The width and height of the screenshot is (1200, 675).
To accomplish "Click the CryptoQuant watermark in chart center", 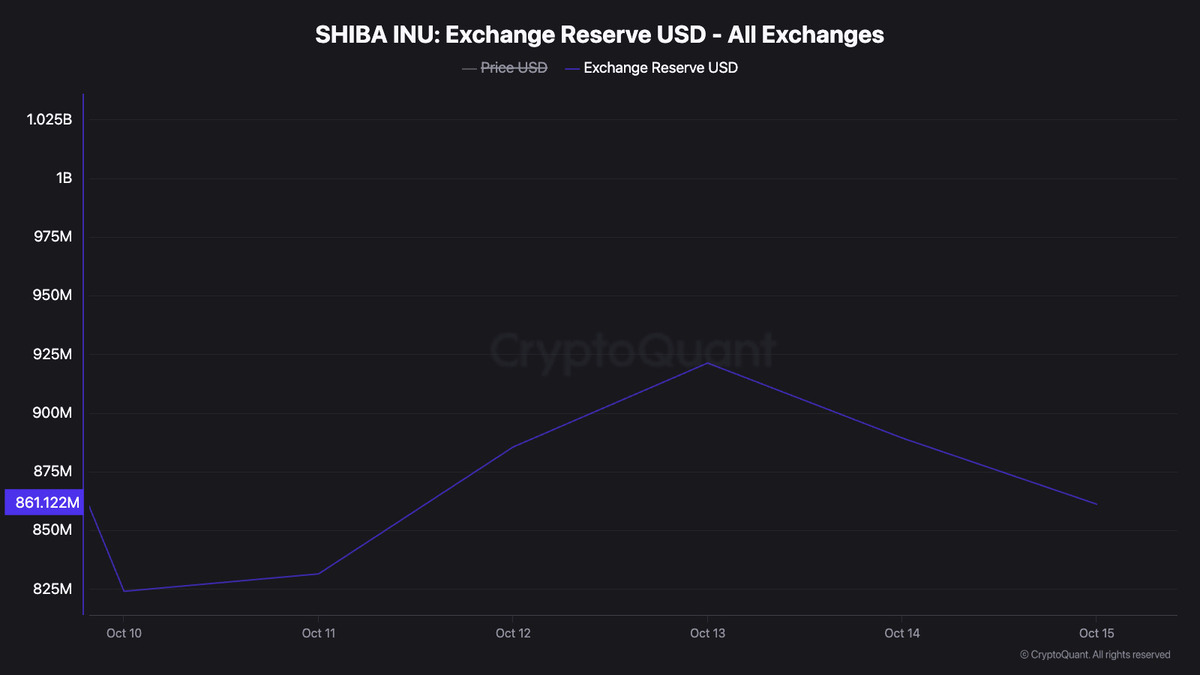I will coord(632,351).
